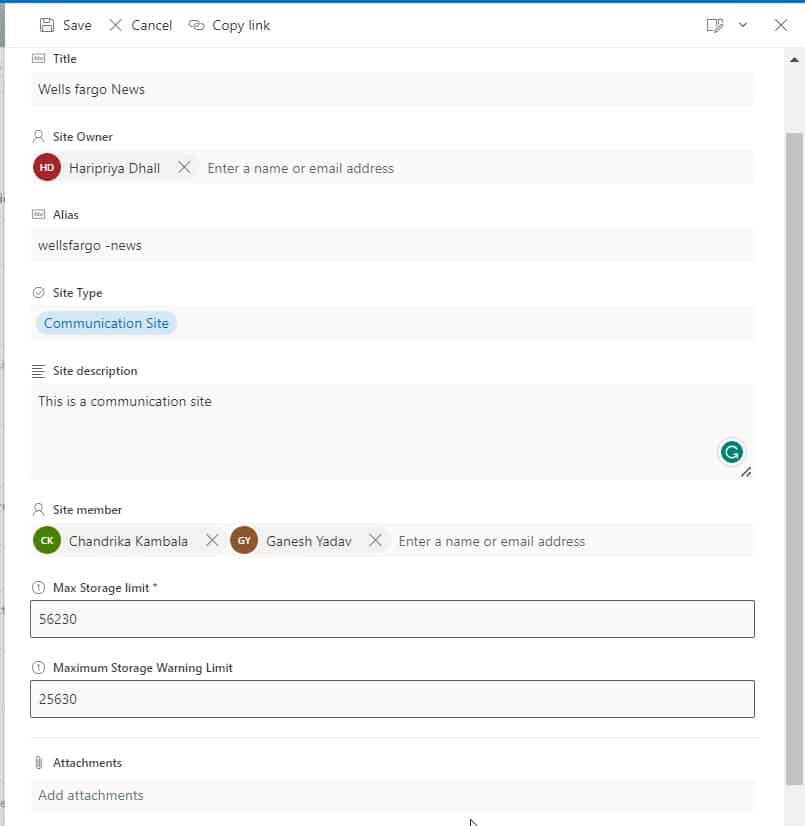The width and height of the screenshot is (805, 826).
Task: Select the Haripriya Dhall name text
Action: pos(114,168)
